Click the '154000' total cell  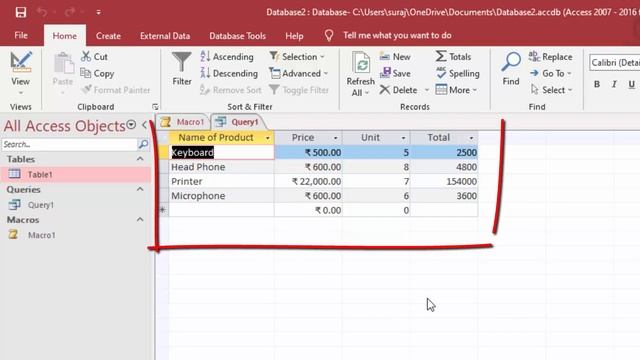444,182
